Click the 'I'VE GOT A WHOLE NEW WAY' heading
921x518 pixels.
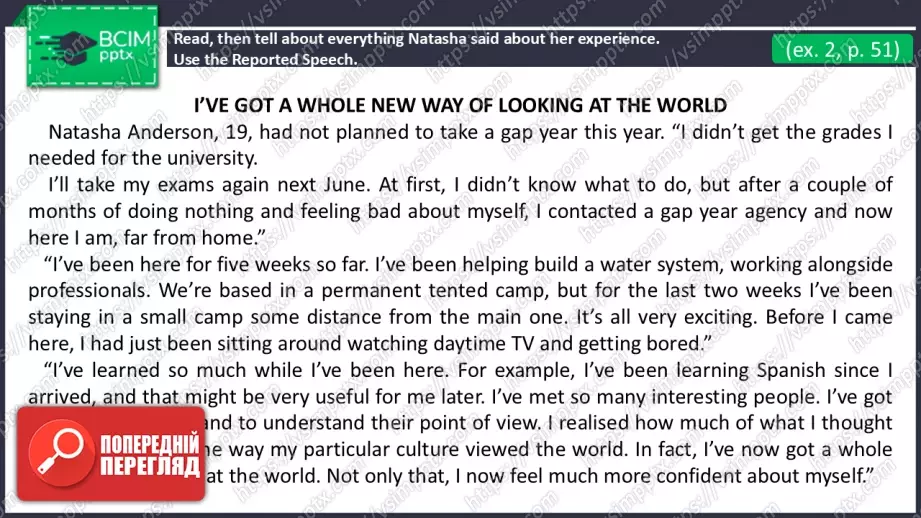tap(458, 104)
